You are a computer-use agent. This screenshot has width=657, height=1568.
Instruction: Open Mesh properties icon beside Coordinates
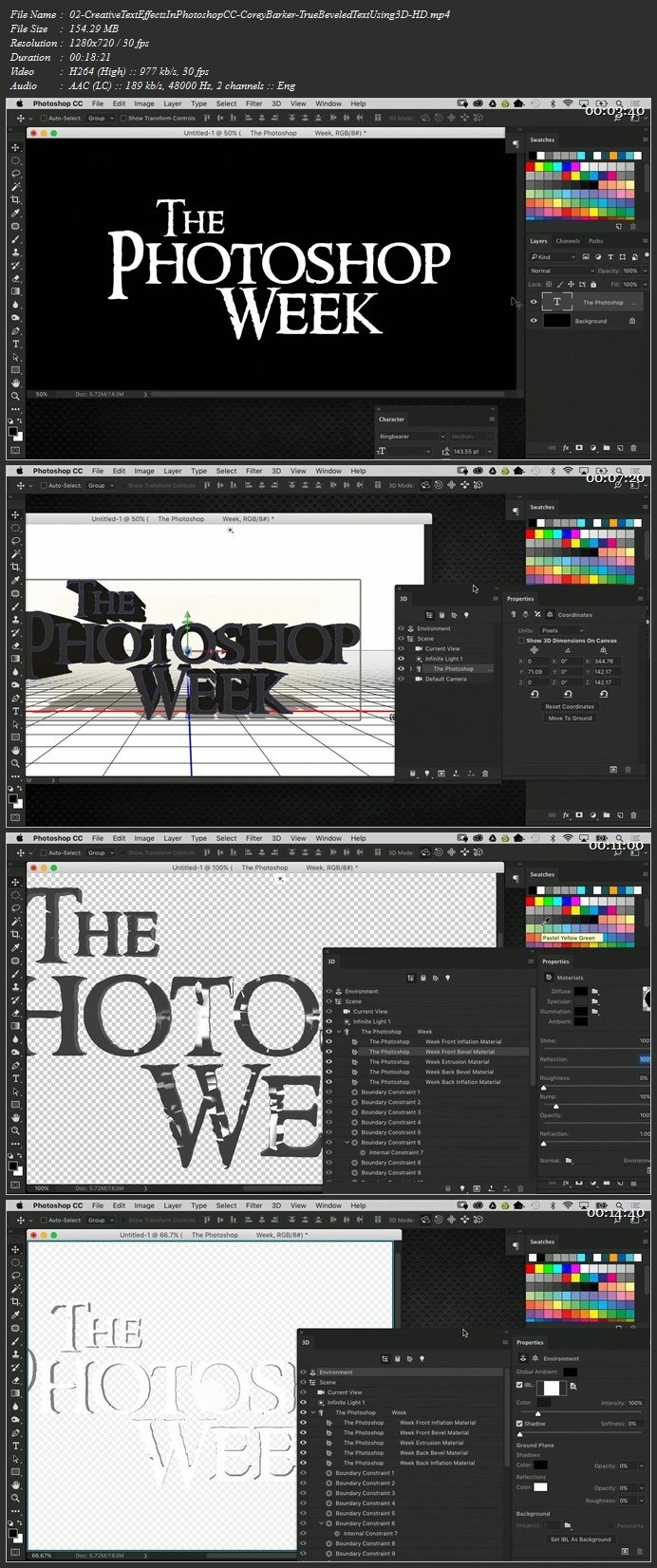click(x=514, y=614)
